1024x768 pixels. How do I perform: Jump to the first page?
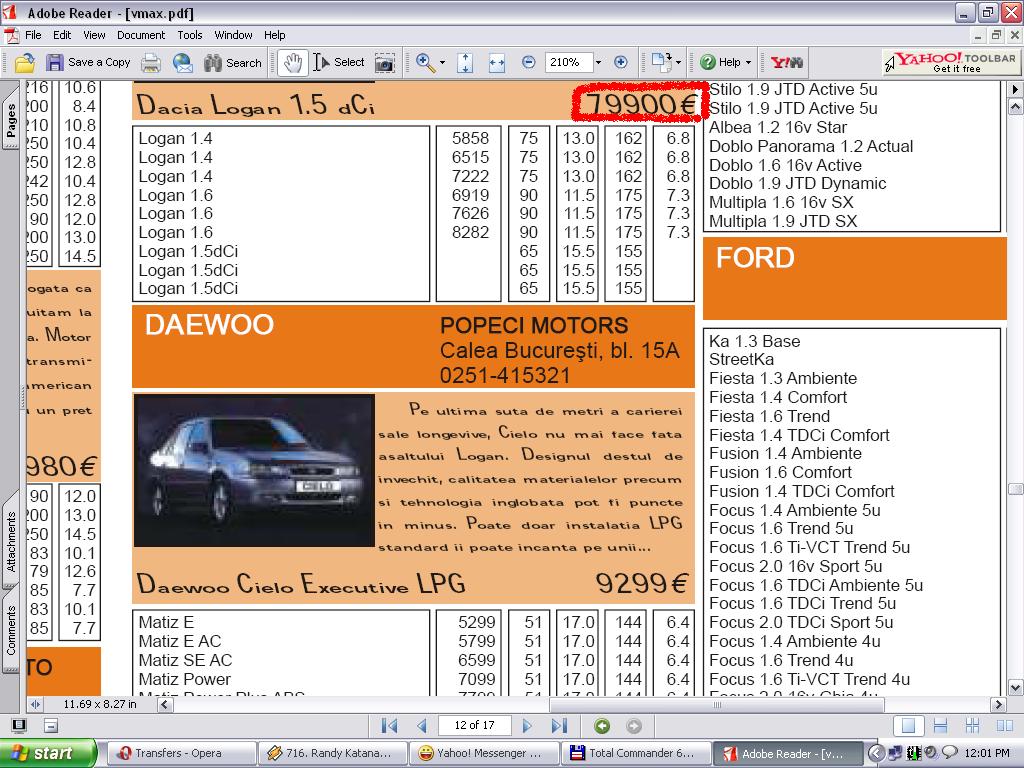click(390, 725)
